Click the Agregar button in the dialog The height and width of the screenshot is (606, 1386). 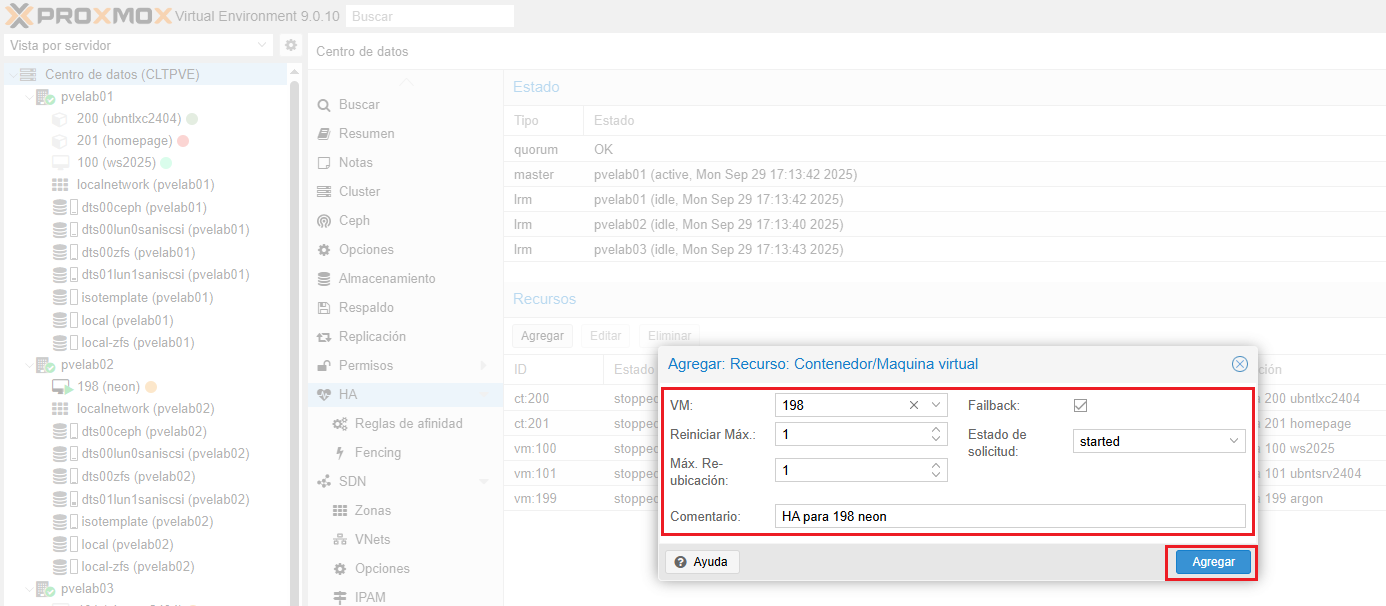[1213, 562]
